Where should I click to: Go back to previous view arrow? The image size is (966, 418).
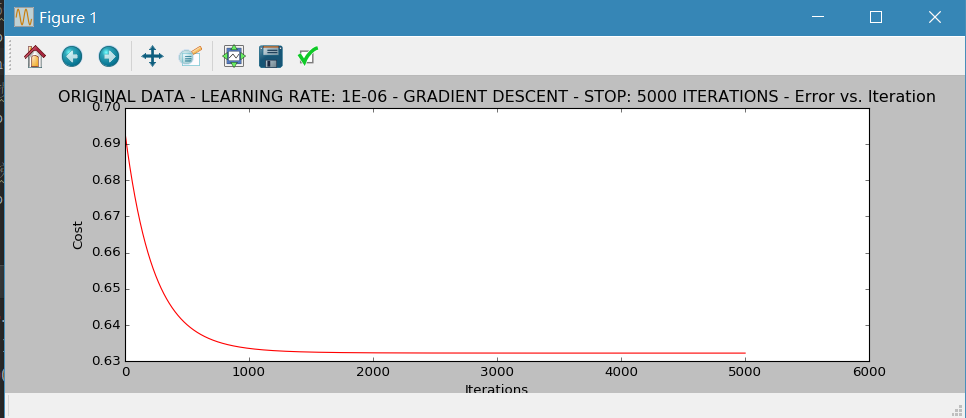point(72,57)
